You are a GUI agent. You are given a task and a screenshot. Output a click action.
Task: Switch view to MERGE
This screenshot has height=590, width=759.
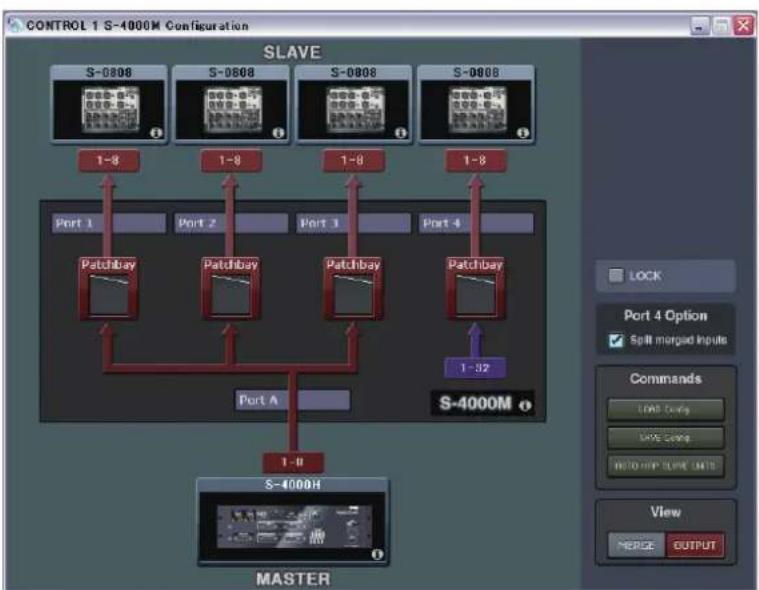(x=637, y=545)
